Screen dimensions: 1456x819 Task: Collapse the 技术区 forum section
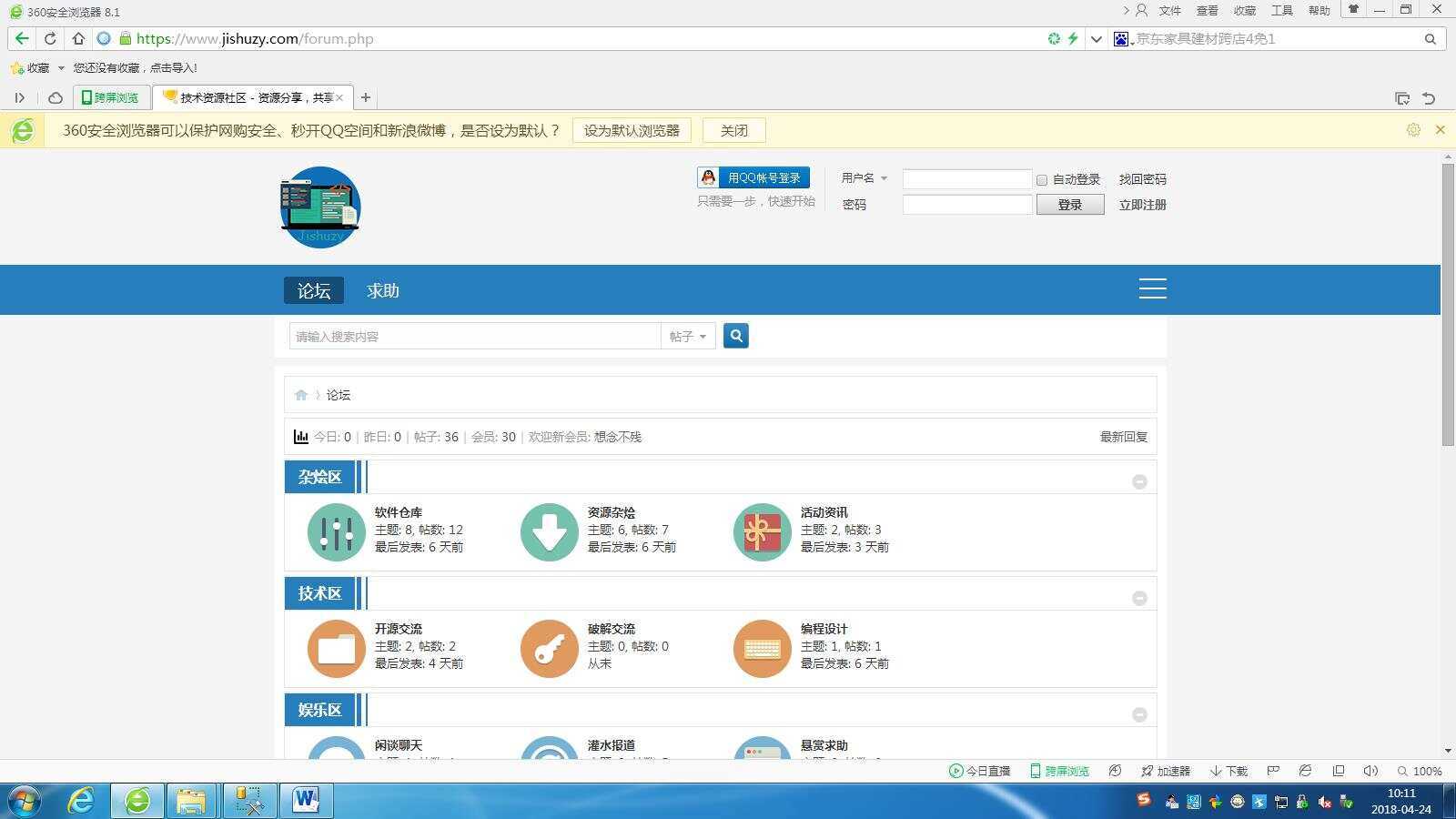point(1139,598)
